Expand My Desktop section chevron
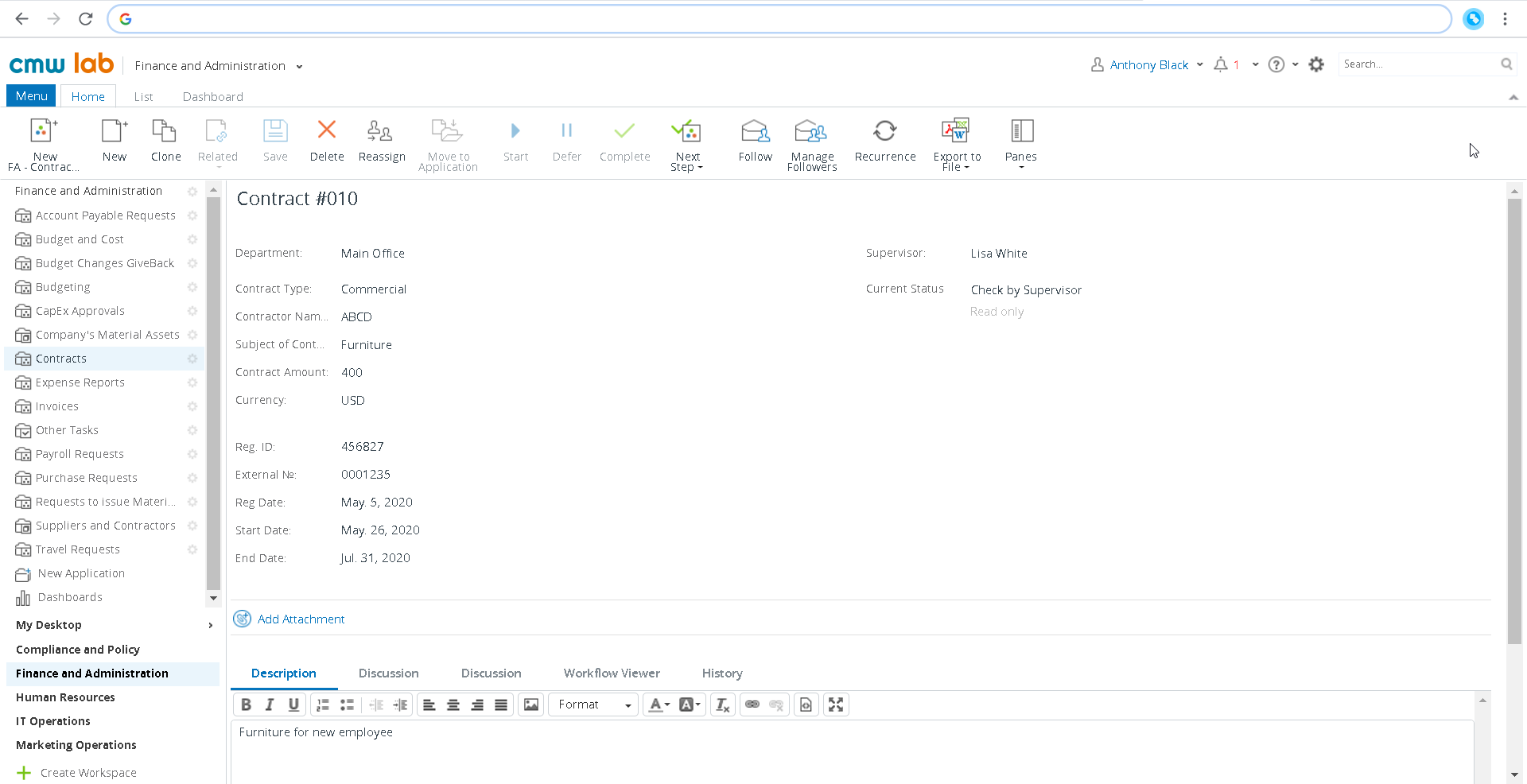The height and width of the screenshot is (784, 1527). tap(210, 626)
